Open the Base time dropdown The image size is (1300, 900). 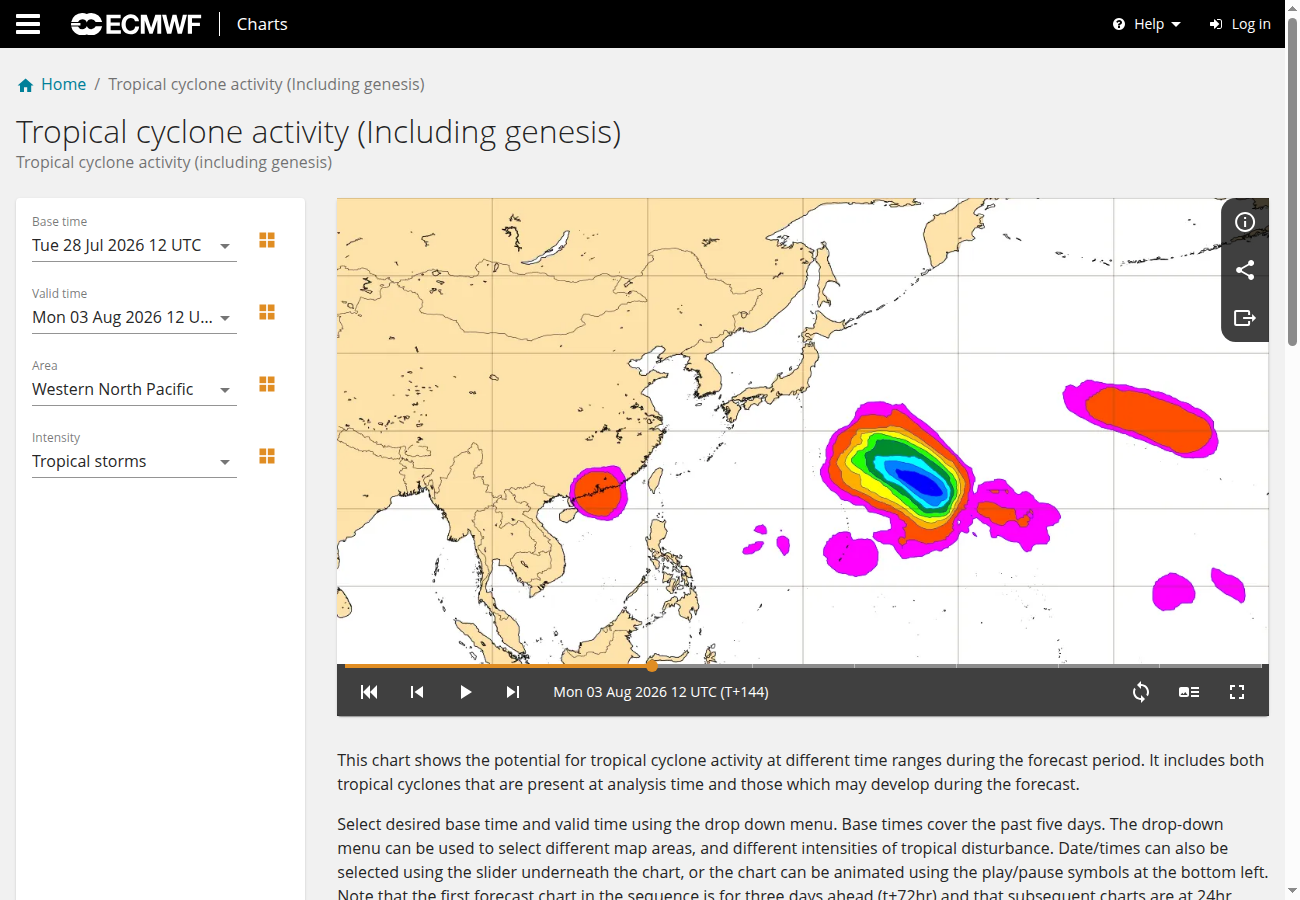click(134, 245)
